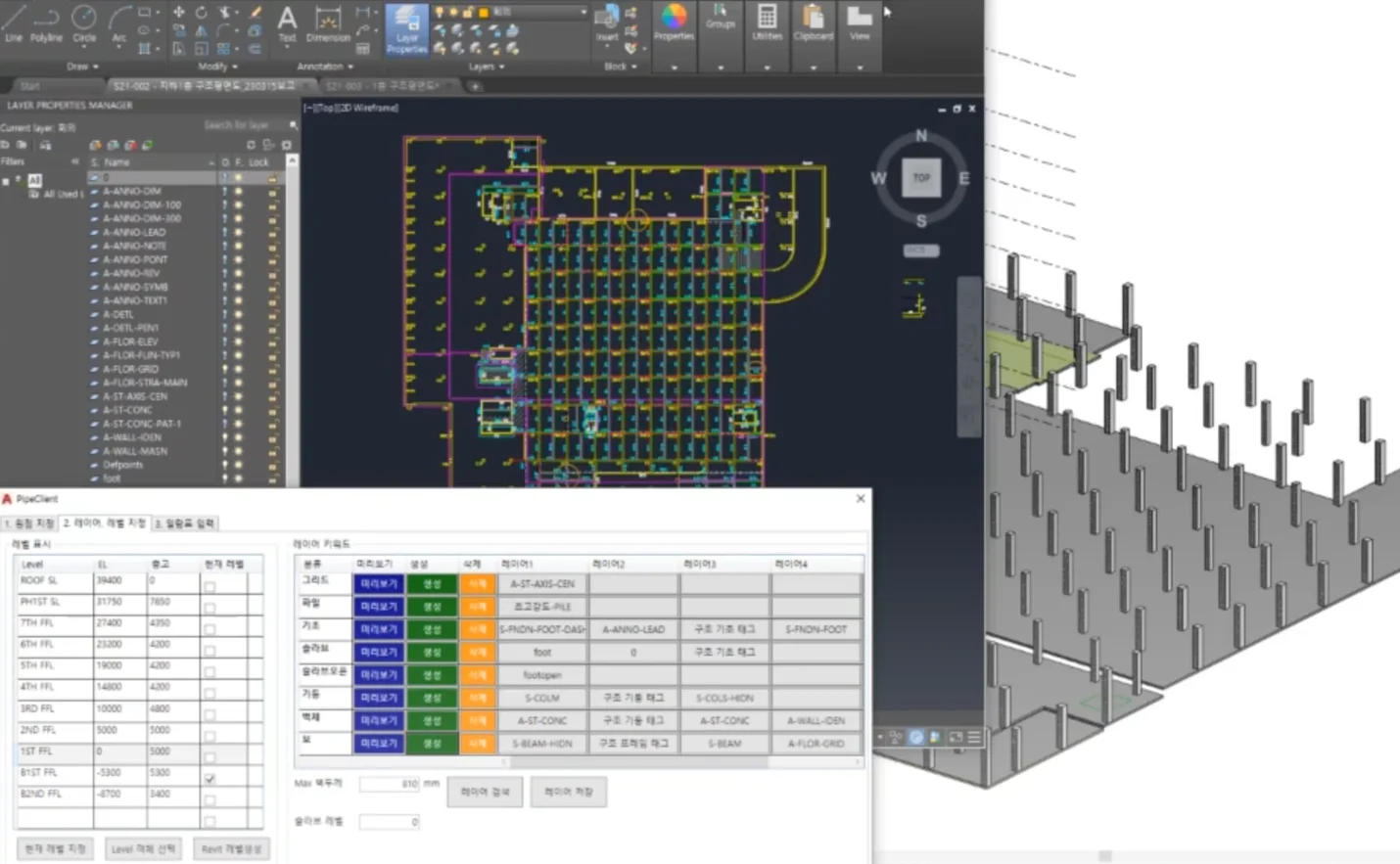This screenshot has height=864, width=1400.
Task: Click the 'Level 객체 선택' button
Action: click(143, 848)
